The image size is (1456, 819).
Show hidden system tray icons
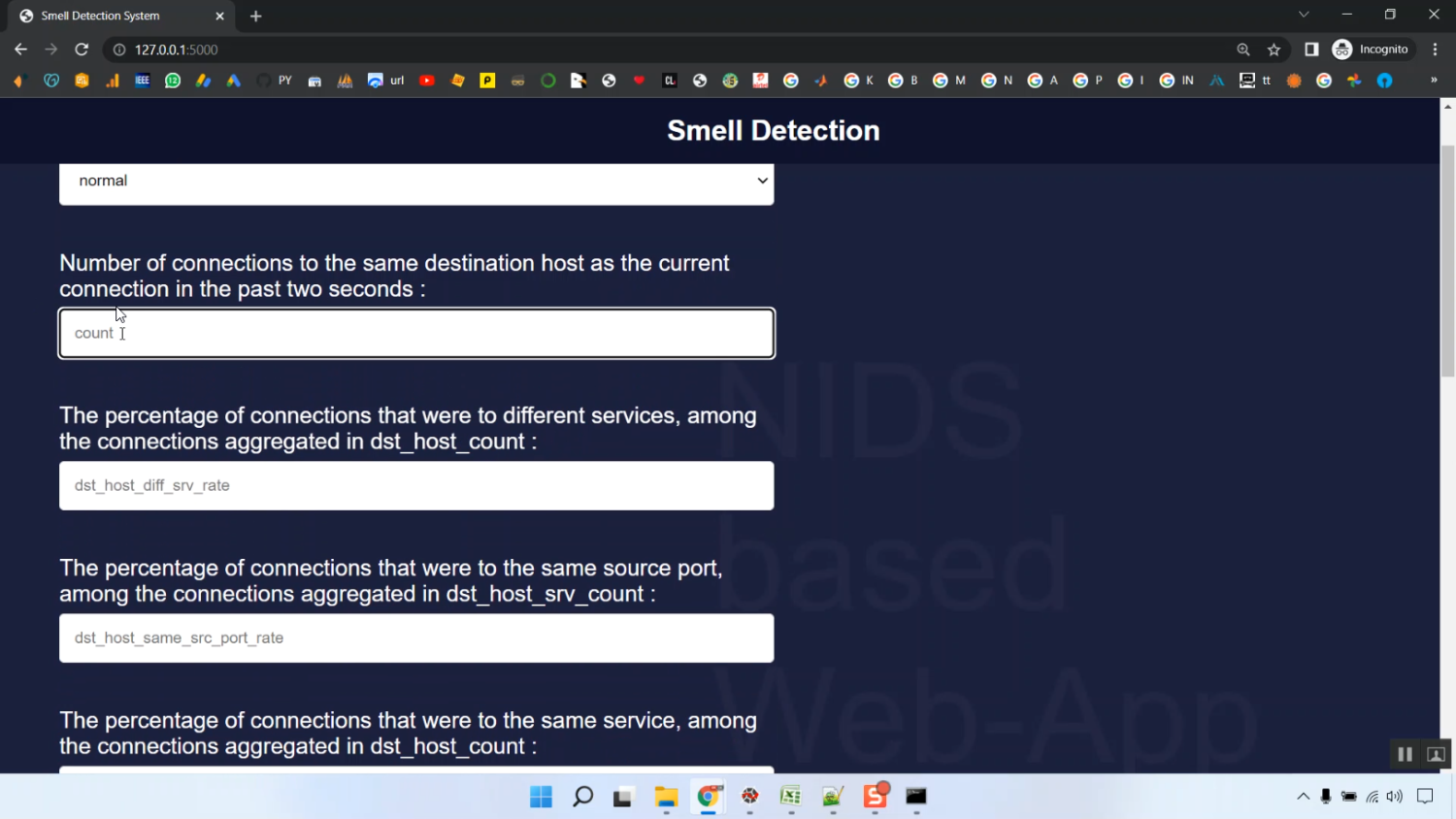coord(1303,797)
